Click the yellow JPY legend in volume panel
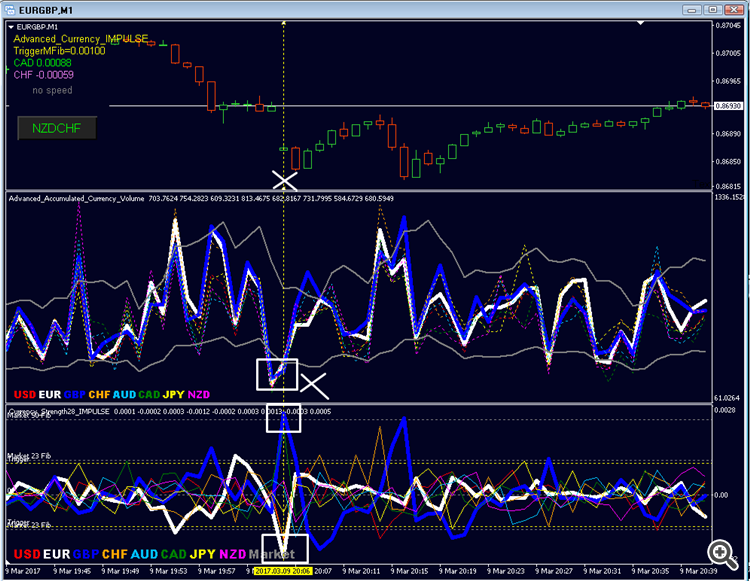Viewport: 750px width, 581px height. [174, 395]
